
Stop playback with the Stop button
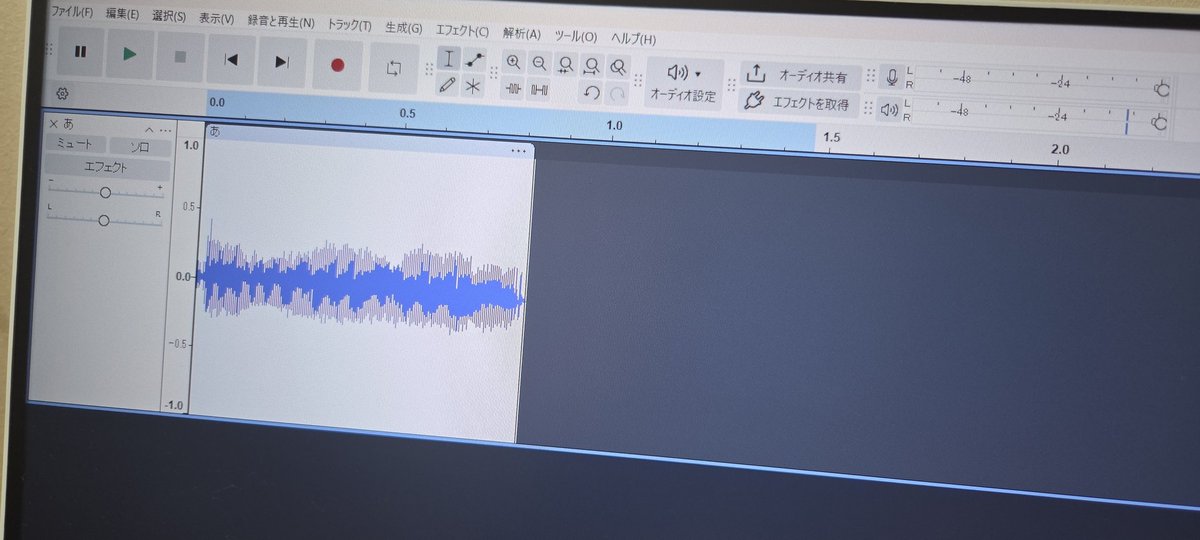coord(180,56)
